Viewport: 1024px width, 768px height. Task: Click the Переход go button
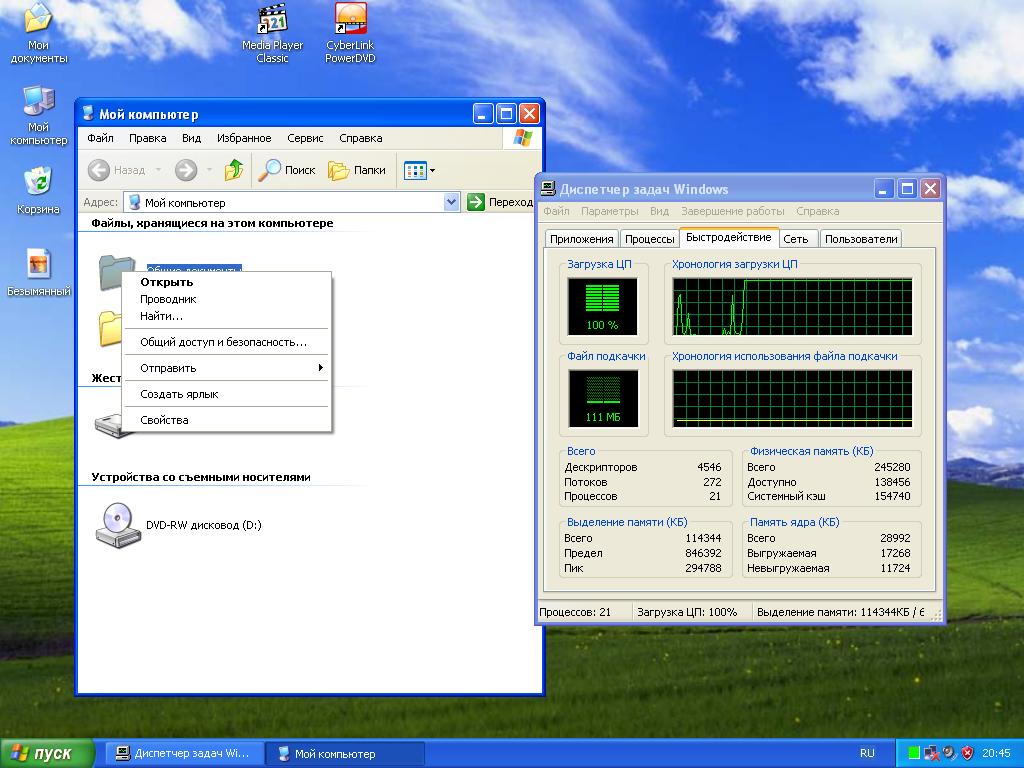pos(500,202)
